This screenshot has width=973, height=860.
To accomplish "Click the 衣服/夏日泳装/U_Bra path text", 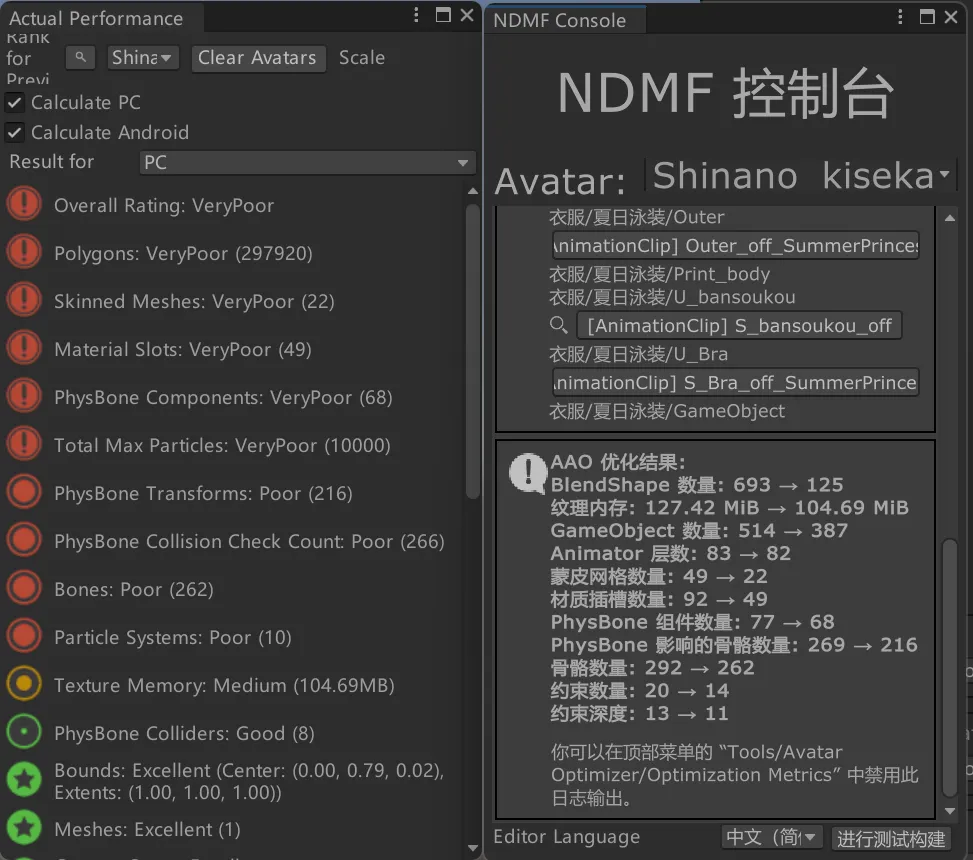I will 639,354.
